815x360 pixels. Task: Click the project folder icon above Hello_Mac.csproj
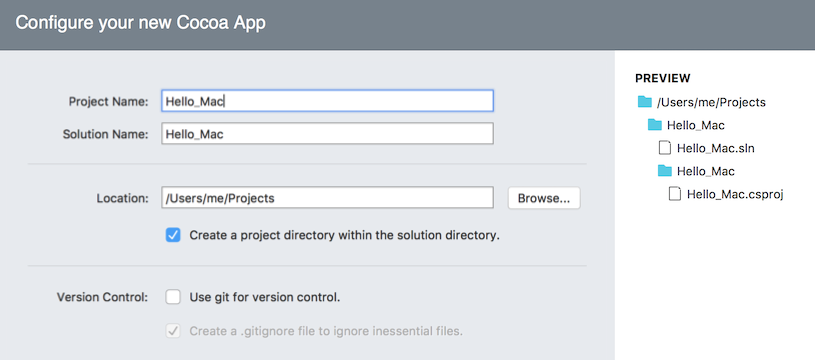[664, 171]
